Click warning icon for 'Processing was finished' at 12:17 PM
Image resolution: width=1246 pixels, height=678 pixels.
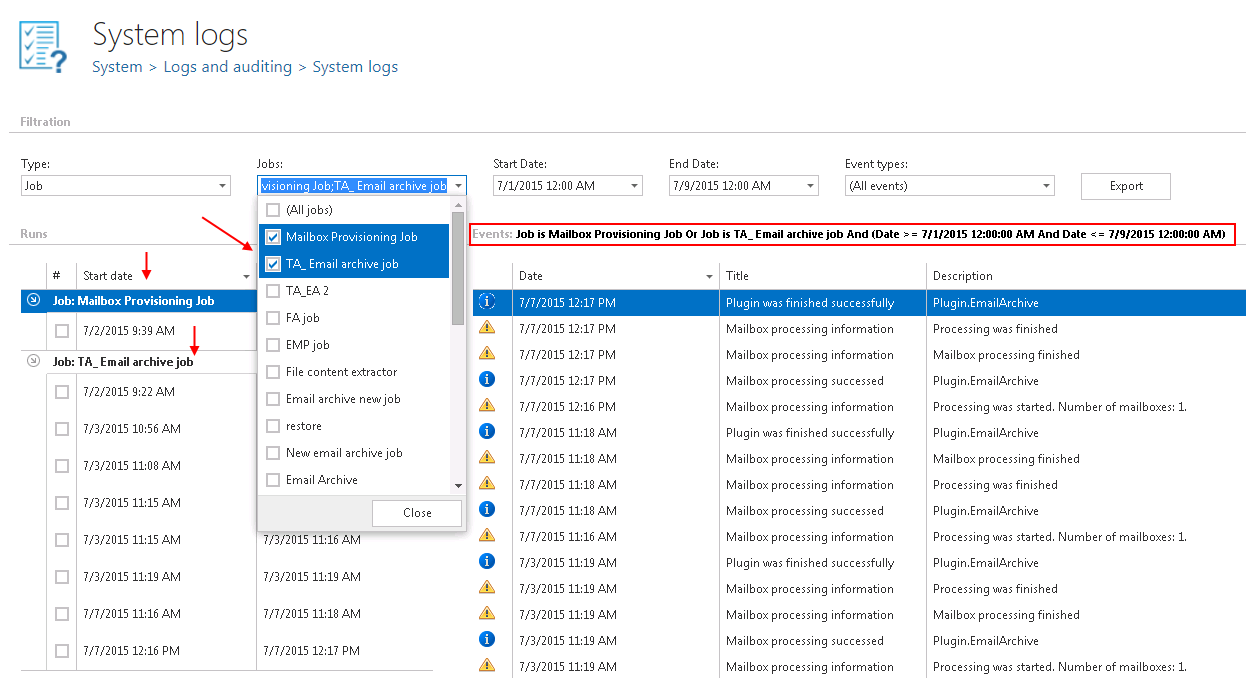[x=487, y=328]
